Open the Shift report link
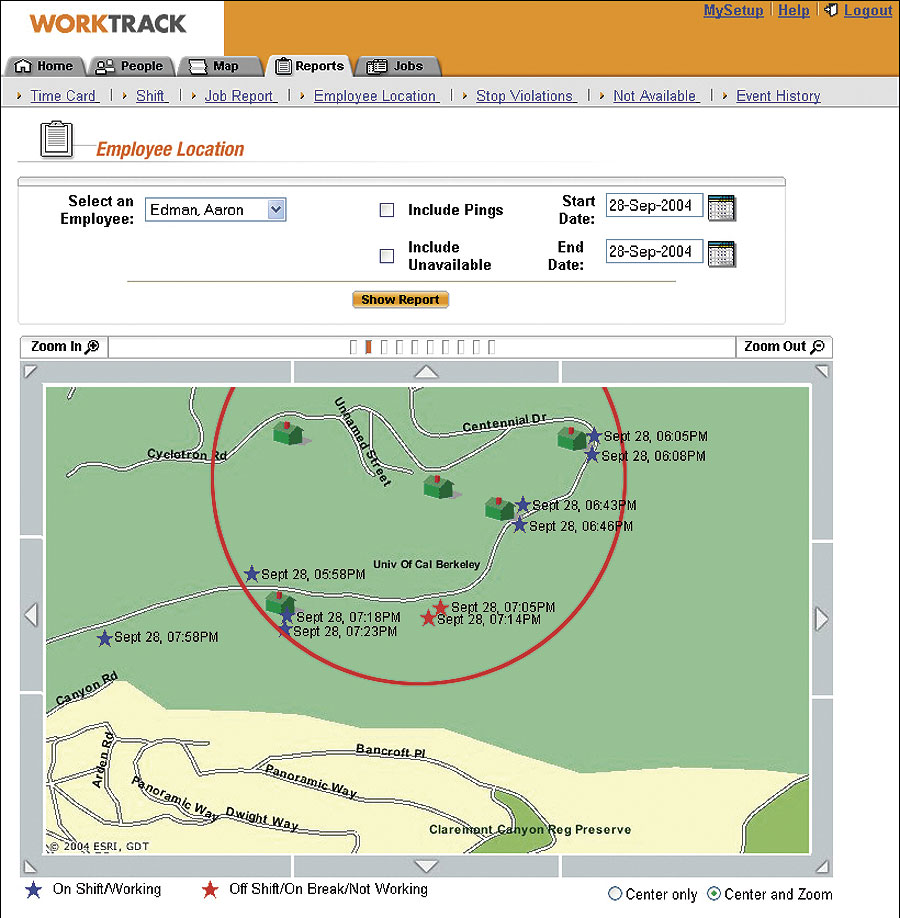Viewport: 900px width, 918px height. [151, 95]
